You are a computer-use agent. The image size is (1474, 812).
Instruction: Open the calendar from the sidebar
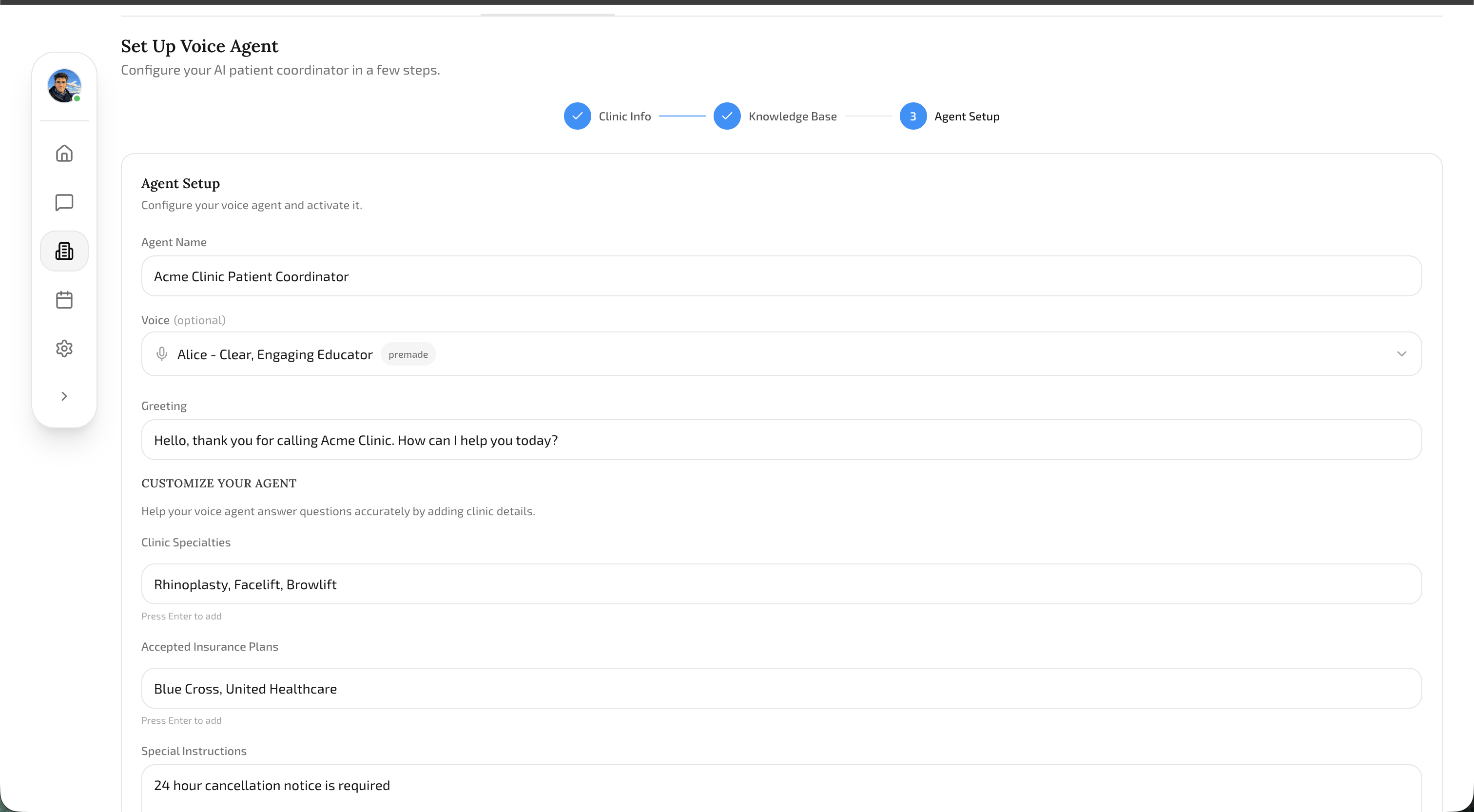[x=64, y=299]
